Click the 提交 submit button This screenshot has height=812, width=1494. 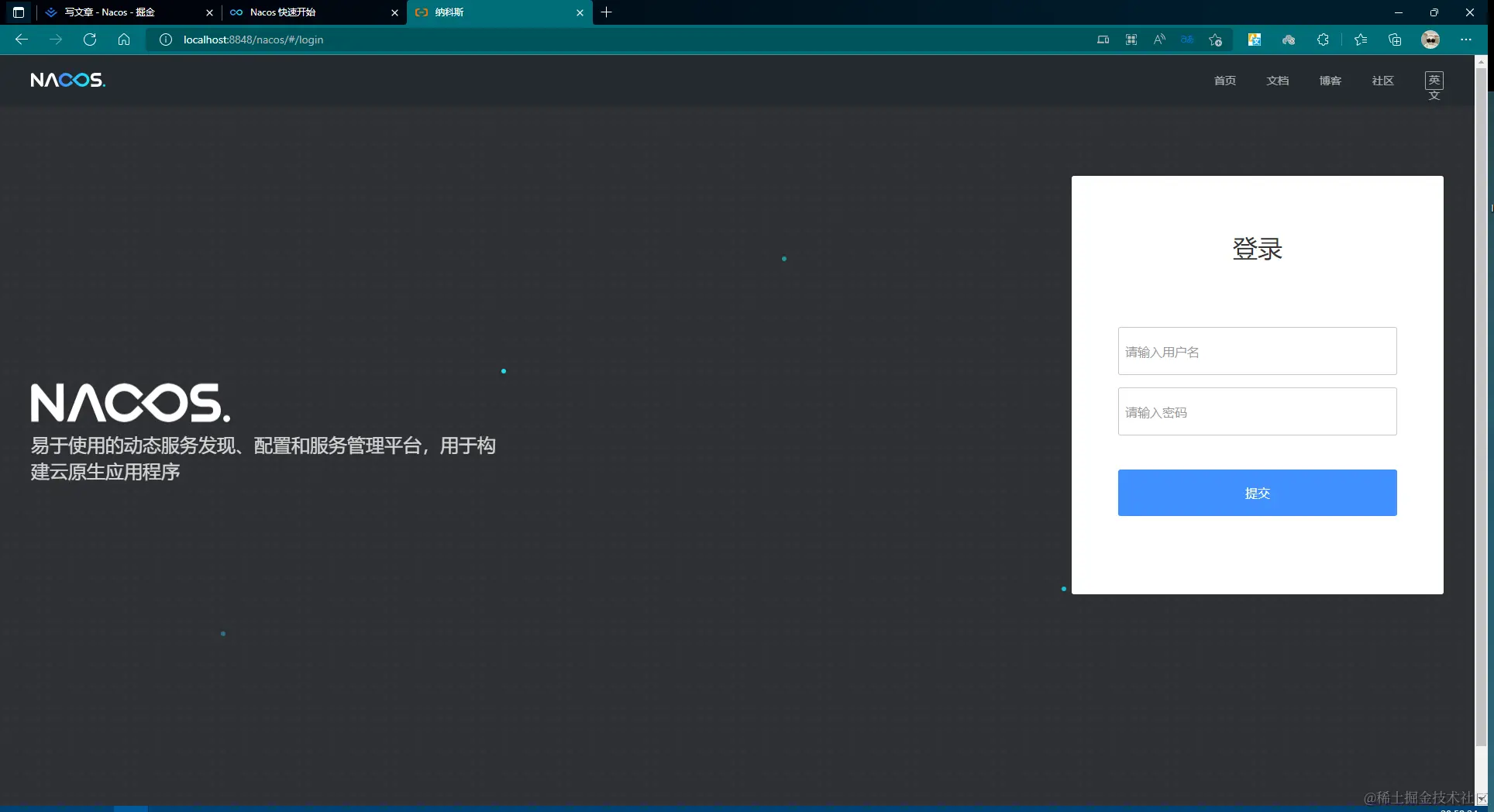tap(1257, 493)
